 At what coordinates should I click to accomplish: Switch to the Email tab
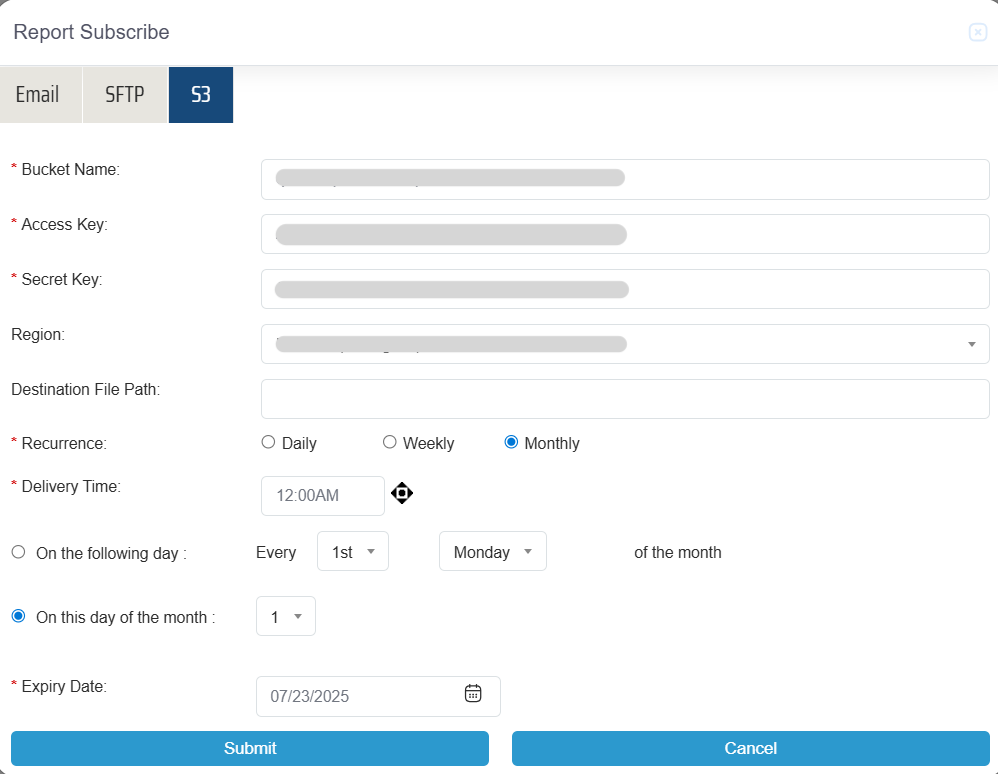tap(38, 95)
